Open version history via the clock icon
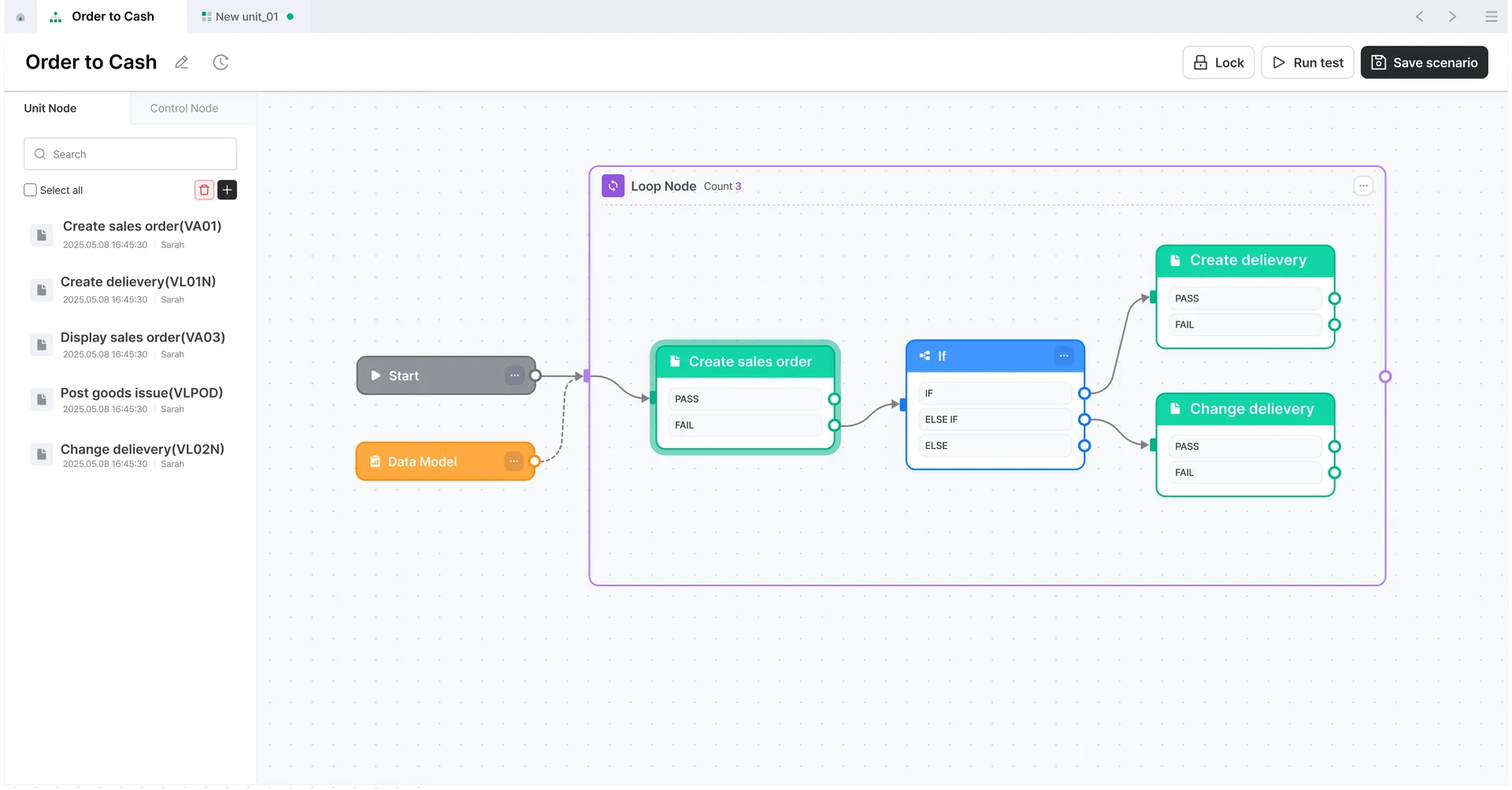The image size is (1512, 790). click(220, 62)
